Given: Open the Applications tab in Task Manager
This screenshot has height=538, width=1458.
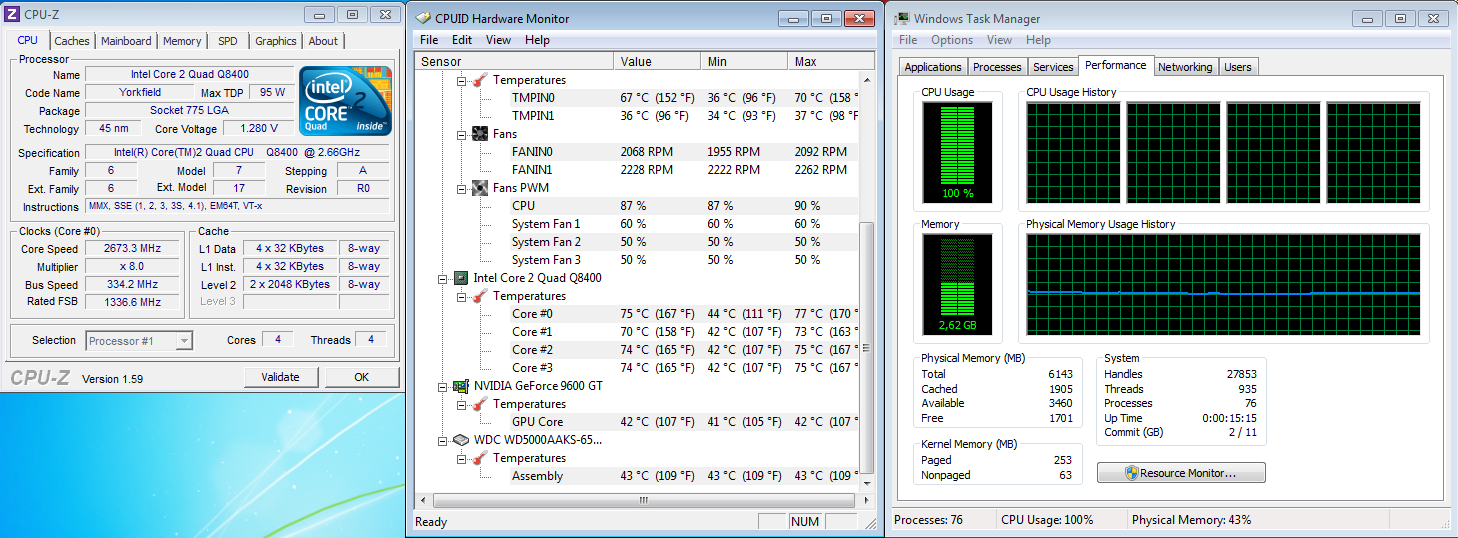Looking at the screenshot, I should [933, 67].
